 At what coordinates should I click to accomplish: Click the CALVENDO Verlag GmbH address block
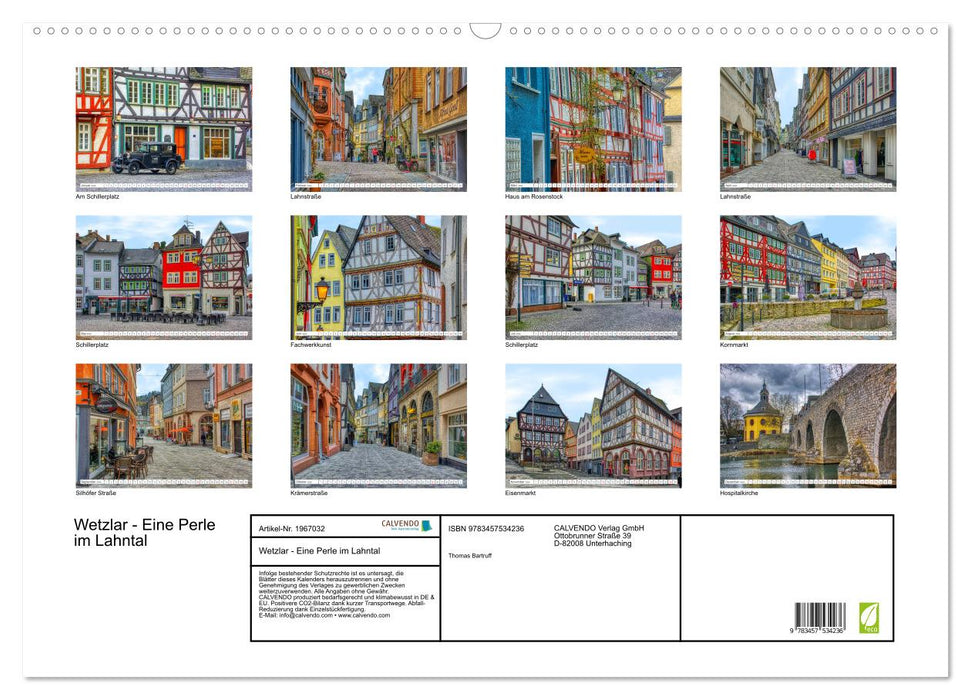[x=599, y=535]
